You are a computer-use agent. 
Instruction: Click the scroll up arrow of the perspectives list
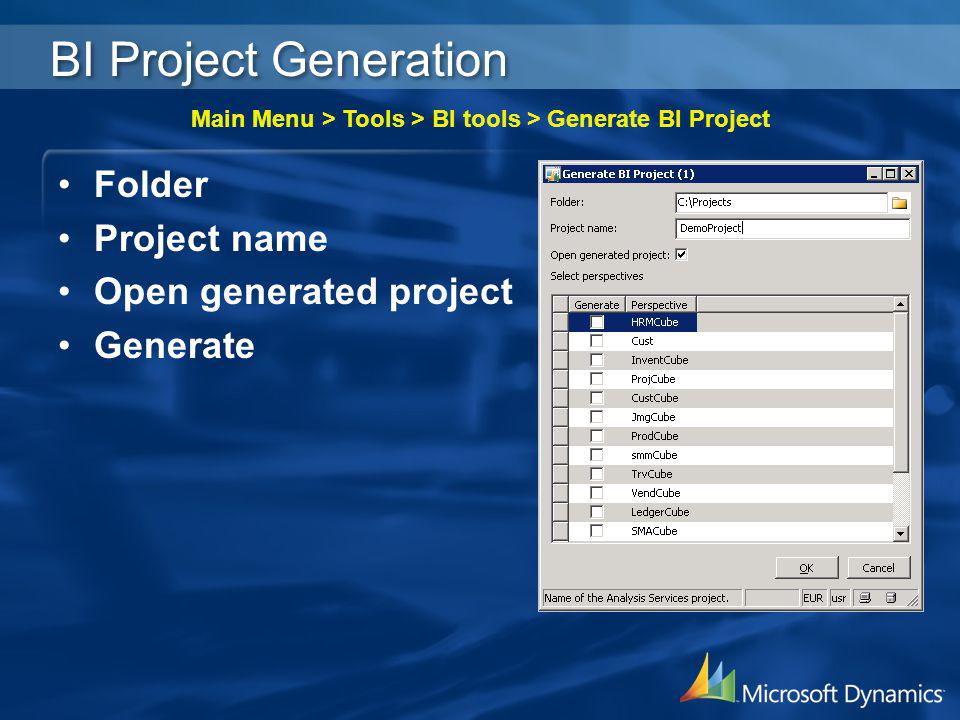click(x=900, y=304)
